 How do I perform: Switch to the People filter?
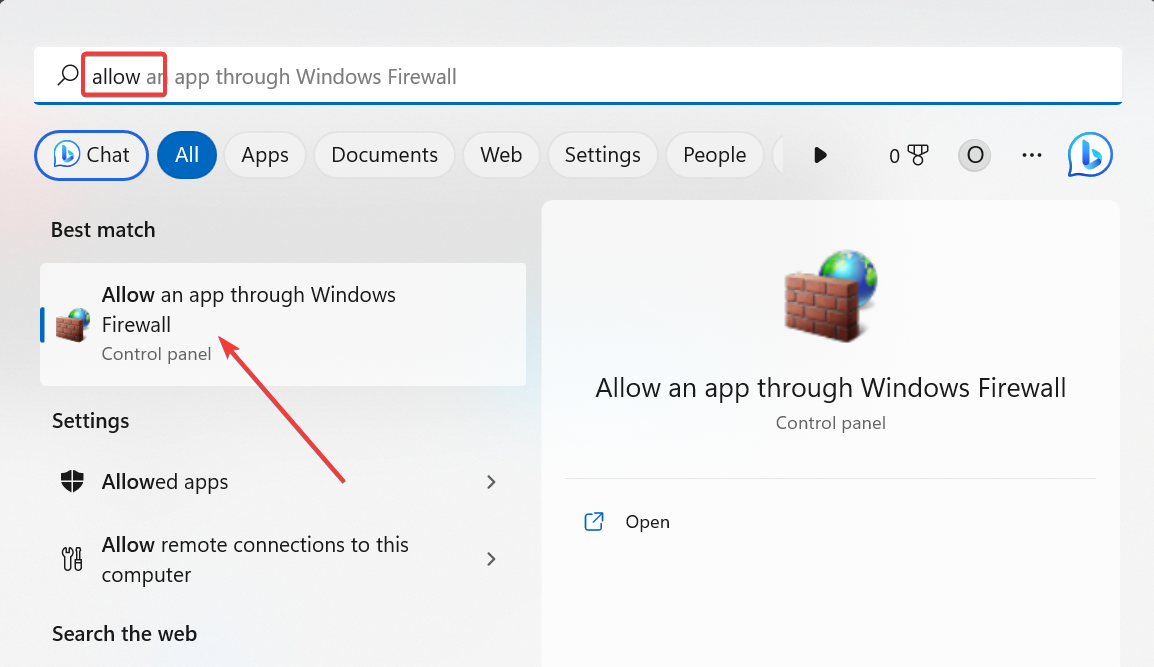(x=715, y=155)
